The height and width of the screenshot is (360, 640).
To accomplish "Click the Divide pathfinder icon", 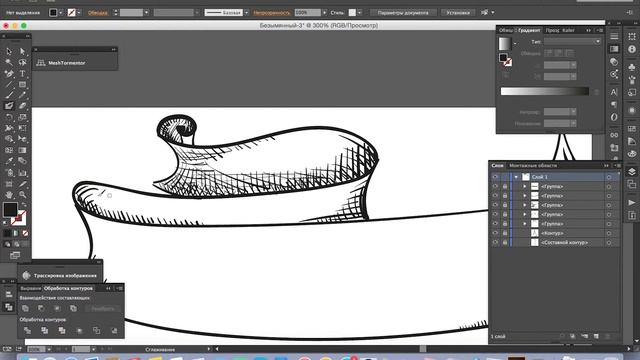I will tap(27, 330).
